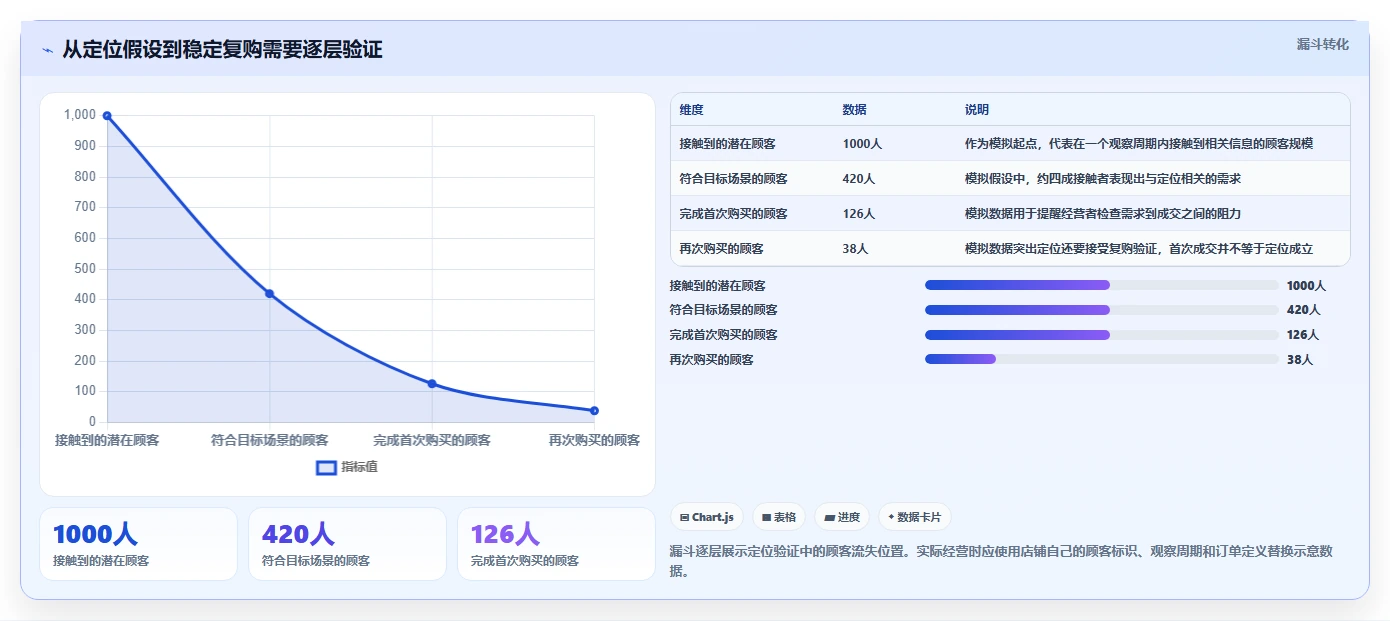Click the heading 从定位假设到稳定复购需要逐层验证

(222, 50)
